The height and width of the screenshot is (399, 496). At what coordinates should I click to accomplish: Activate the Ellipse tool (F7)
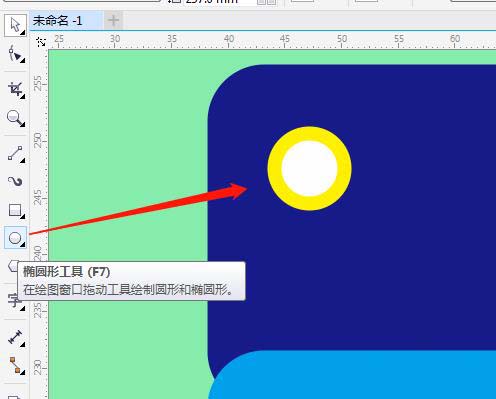pyautogui.click(x=15, y=238)
